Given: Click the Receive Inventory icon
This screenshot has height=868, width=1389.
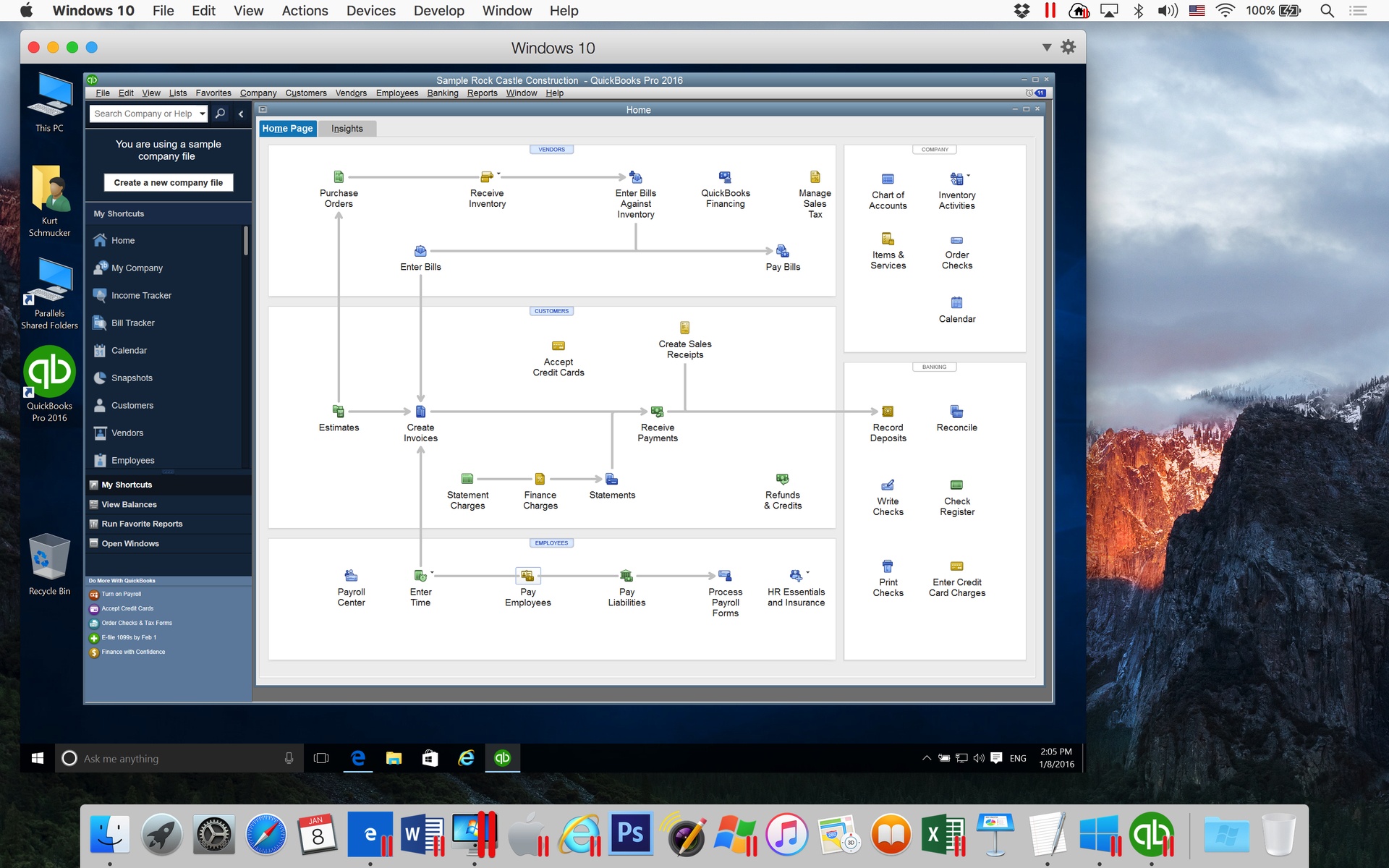Looking at the screenshot, I should 487,176.
